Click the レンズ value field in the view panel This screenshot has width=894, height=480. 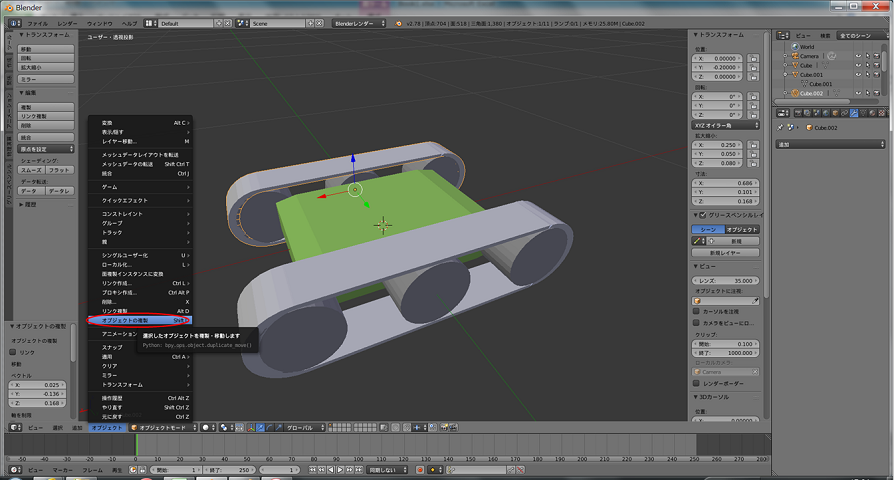pyautogui.click(x=726, y=281)
